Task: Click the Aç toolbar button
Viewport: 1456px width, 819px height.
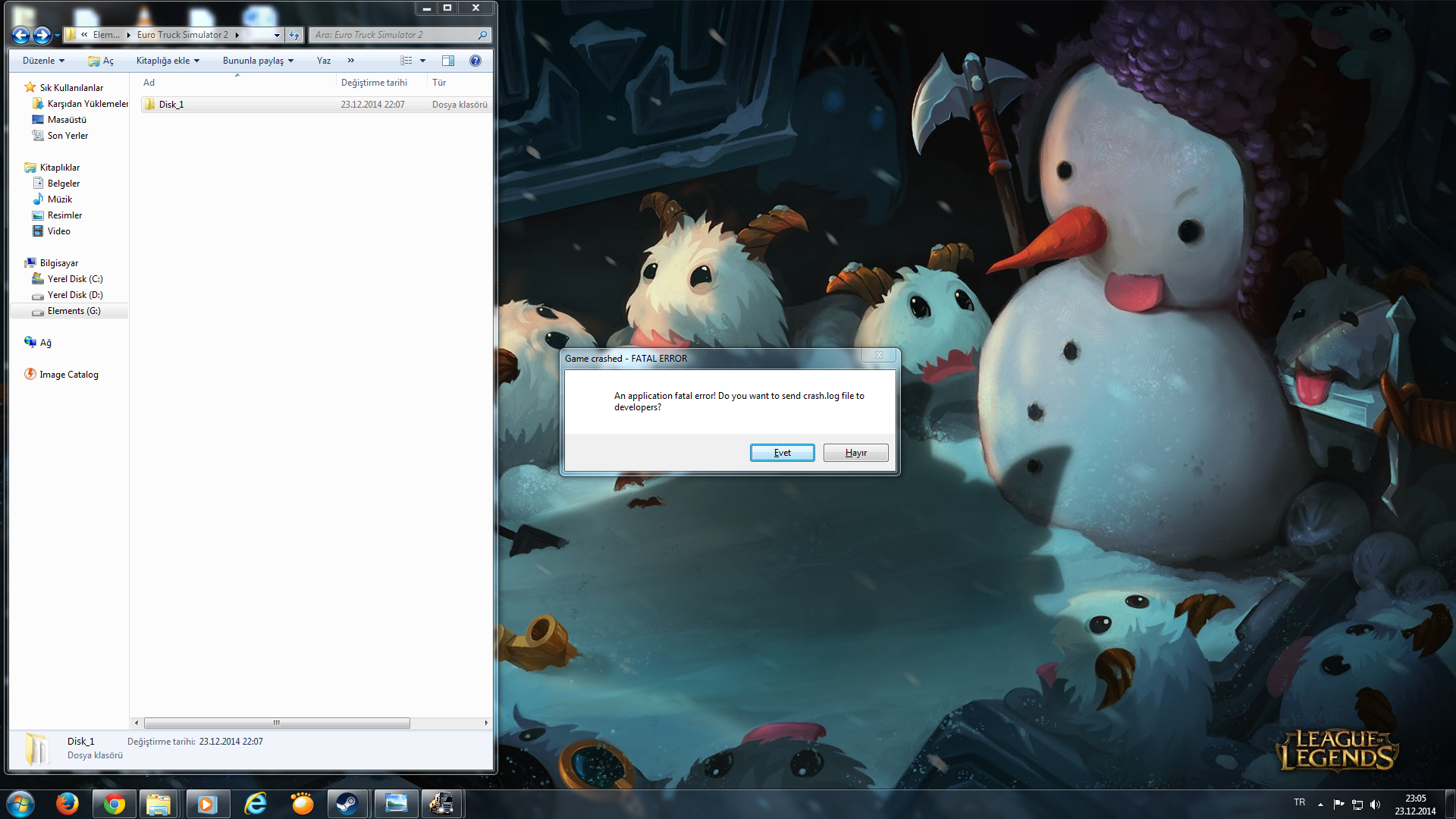Action: click(101, 61)
